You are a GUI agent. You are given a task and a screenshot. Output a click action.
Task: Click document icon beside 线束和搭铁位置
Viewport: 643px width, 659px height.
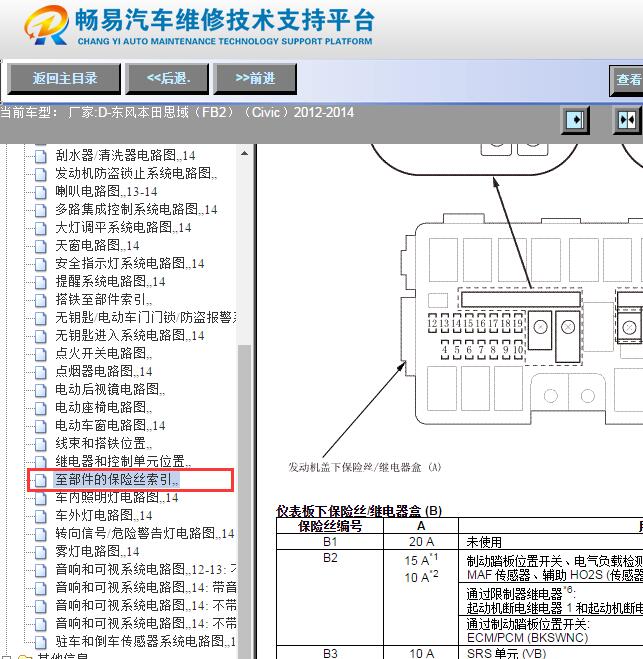tap(41, 444)
